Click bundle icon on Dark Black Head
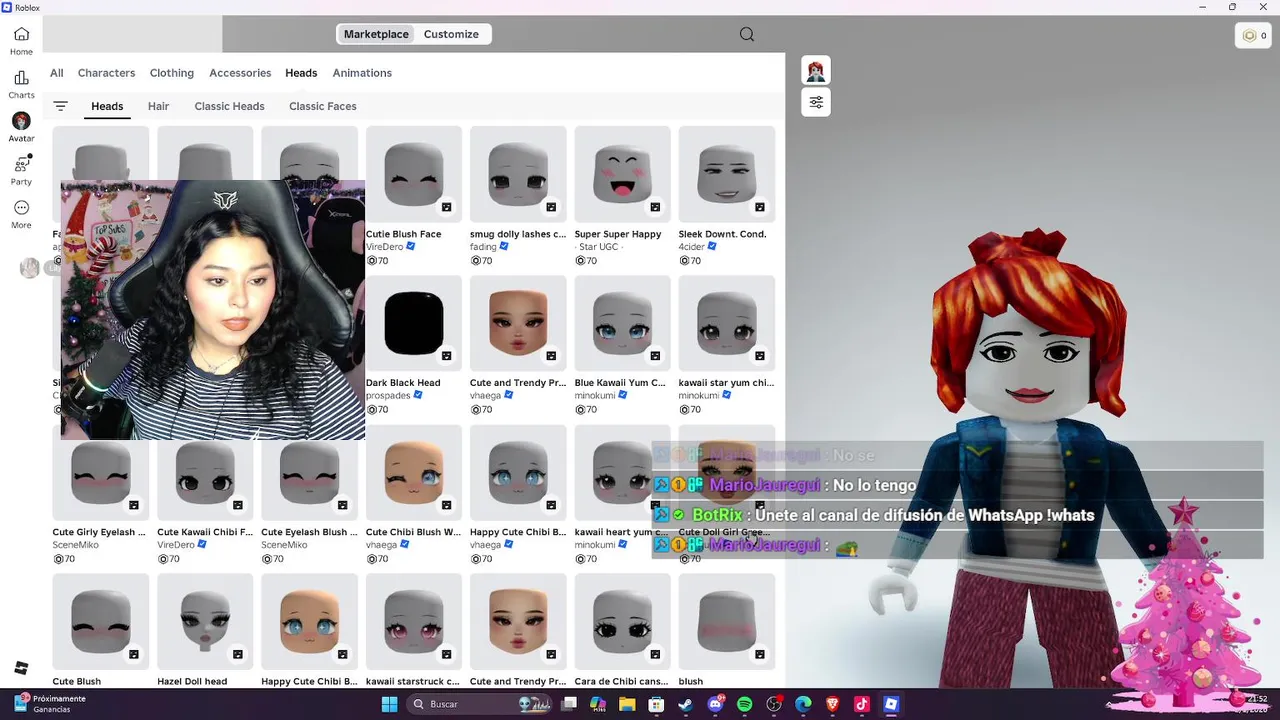Screen dimensions: 1280x720 point(446,356)
